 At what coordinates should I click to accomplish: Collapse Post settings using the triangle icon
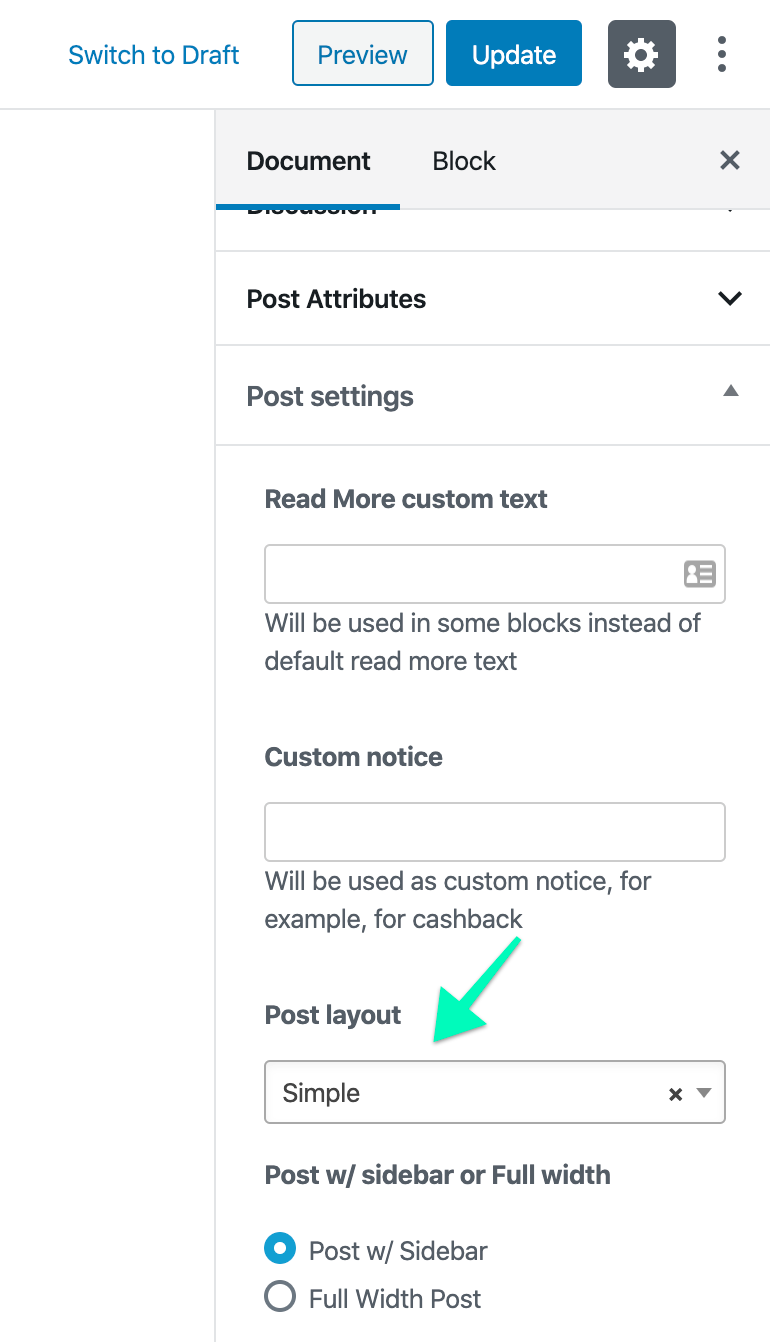point(731,391)
